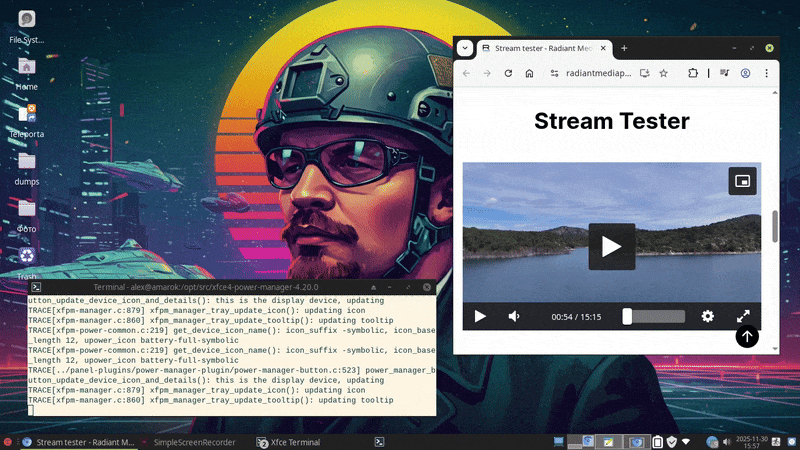Click the shield security tray icon
The width and height of the screenshot is (800, 450).
pyautogui.click(x=671, y=442)
